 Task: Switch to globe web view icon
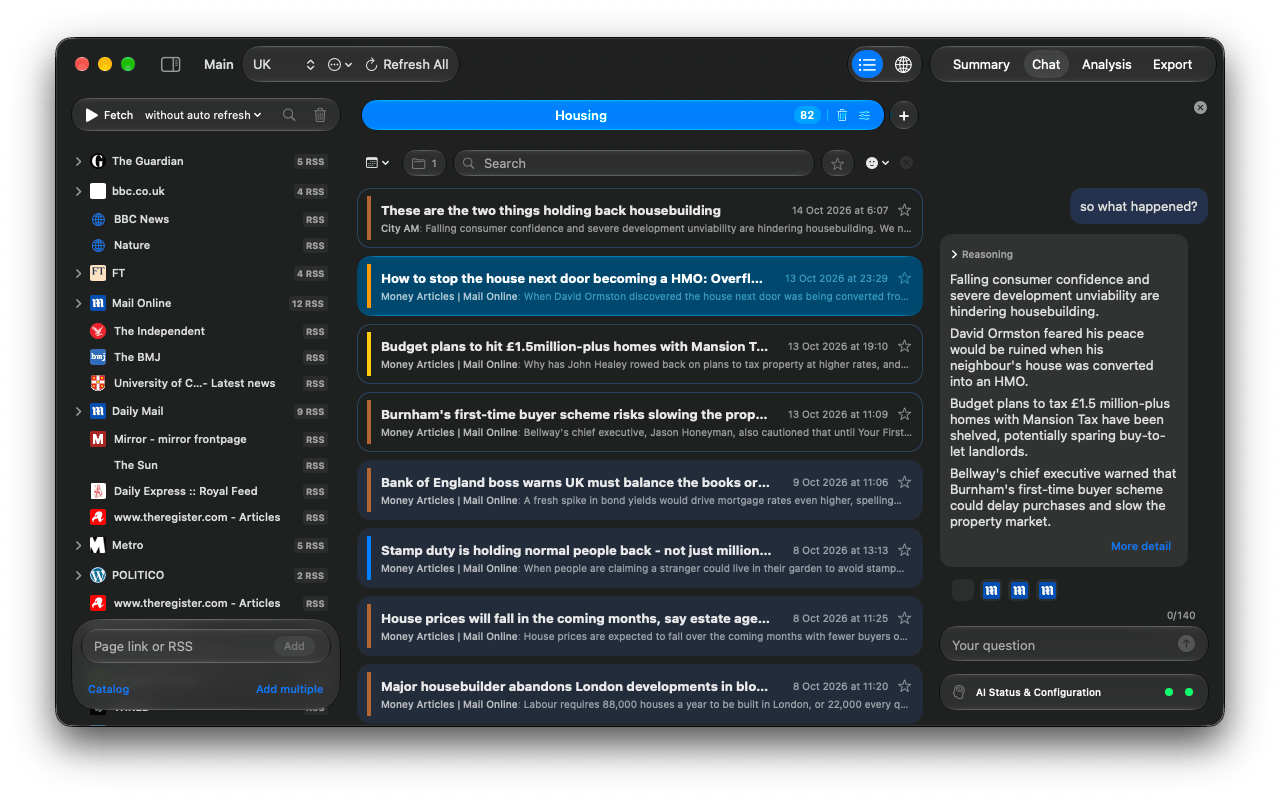(x=903, y=64)
